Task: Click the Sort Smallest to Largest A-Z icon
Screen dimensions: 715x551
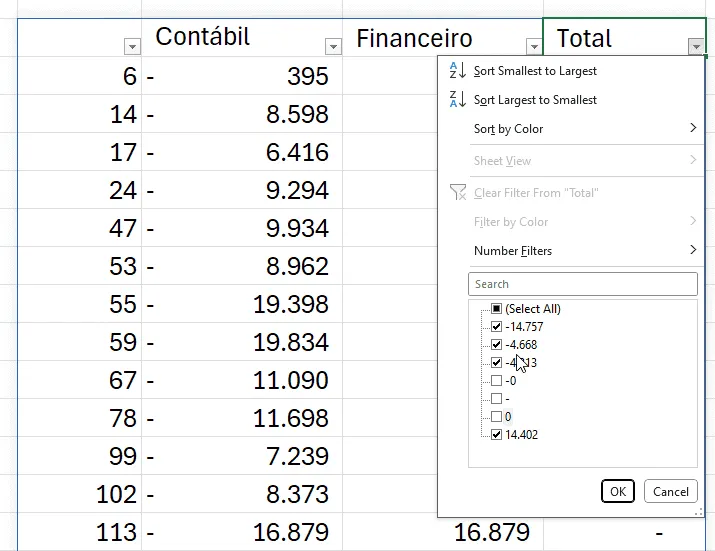Action: [x=457, y=71]
